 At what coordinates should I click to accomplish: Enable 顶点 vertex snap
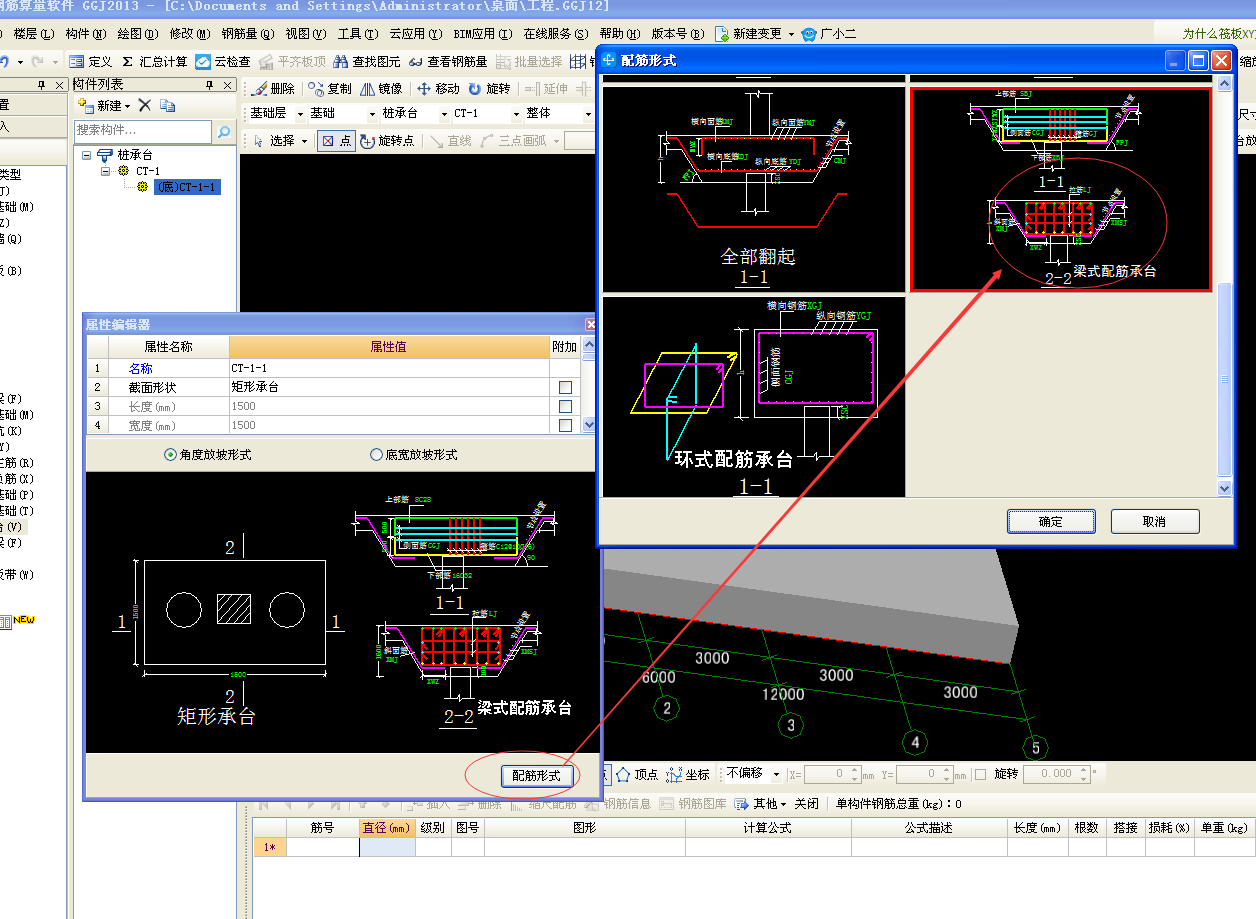636,774
